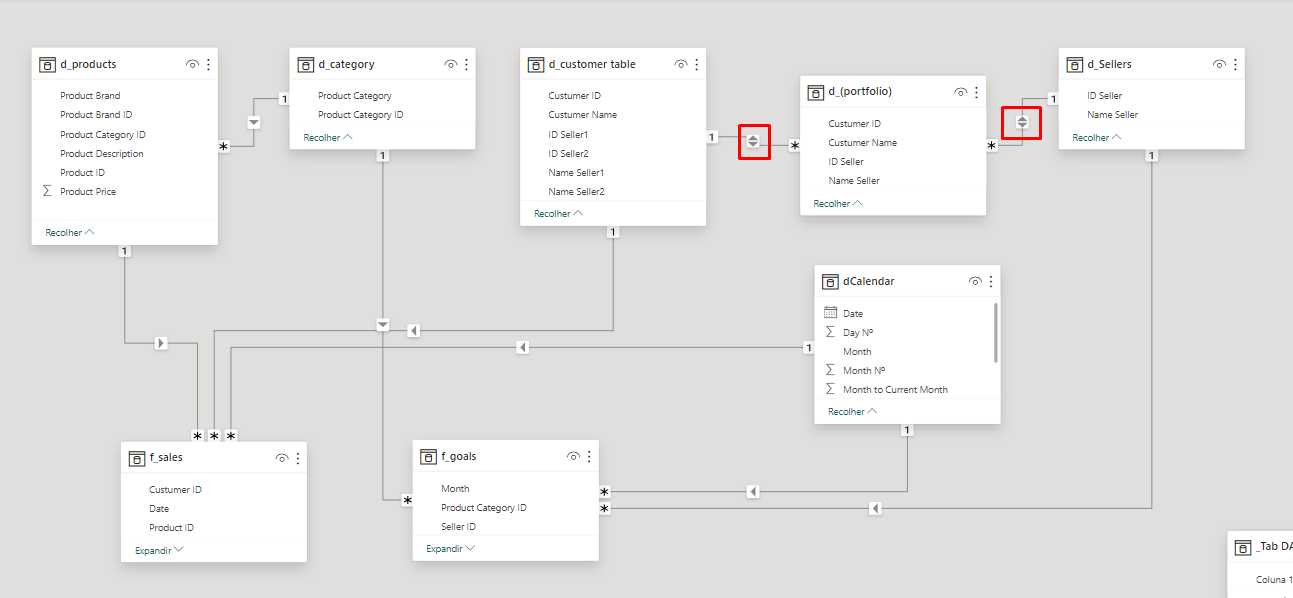Select filter arrow on d_customer to f_sales line
This screenshot has height=598, width=1293.
pos(413,330)
